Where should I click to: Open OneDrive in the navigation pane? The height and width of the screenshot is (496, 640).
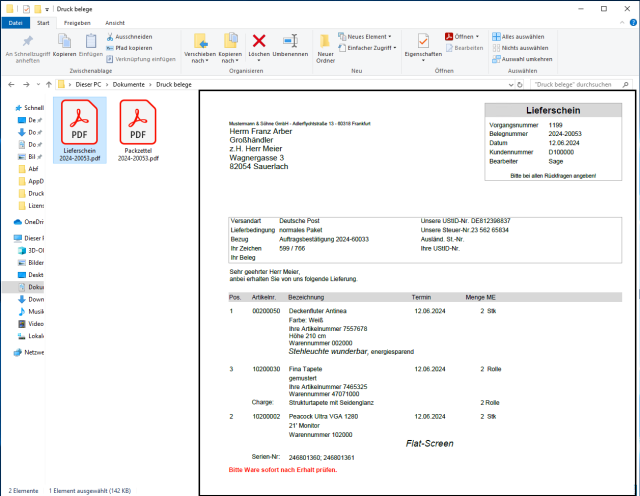35,221
